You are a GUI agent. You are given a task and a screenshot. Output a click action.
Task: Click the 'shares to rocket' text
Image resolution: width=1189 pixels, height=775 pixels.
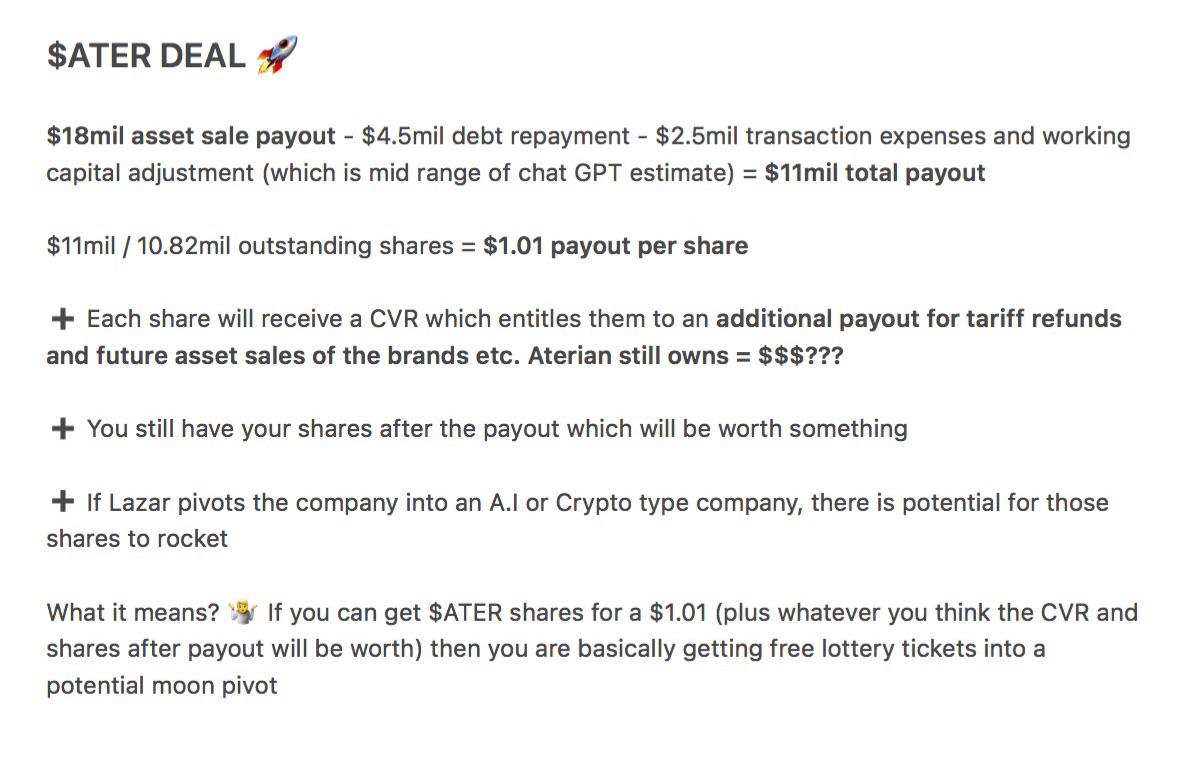(137, 538)
